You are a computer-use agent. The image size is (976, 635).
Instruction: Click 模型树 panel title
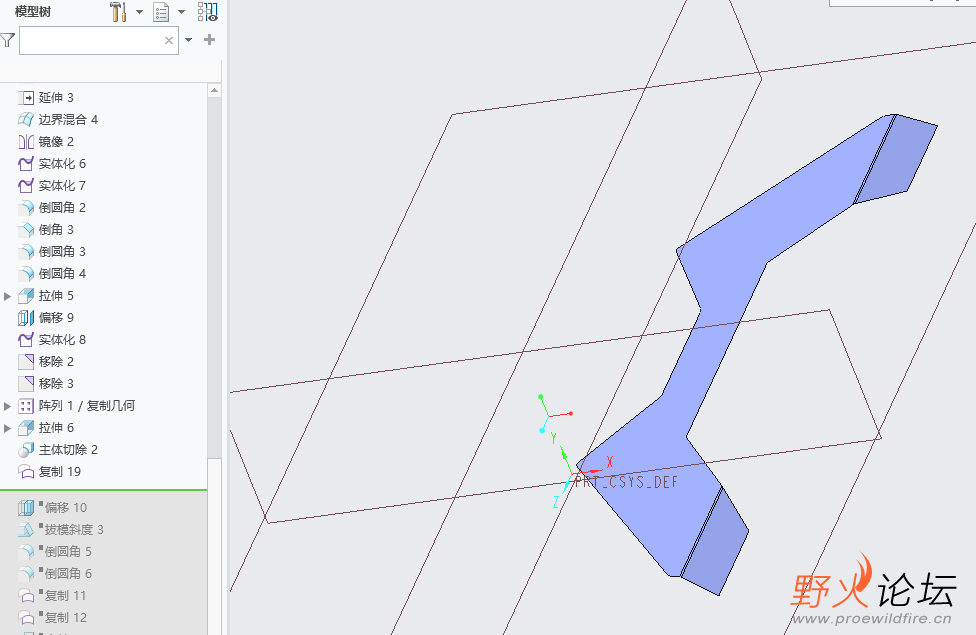(x=33, y=12)
